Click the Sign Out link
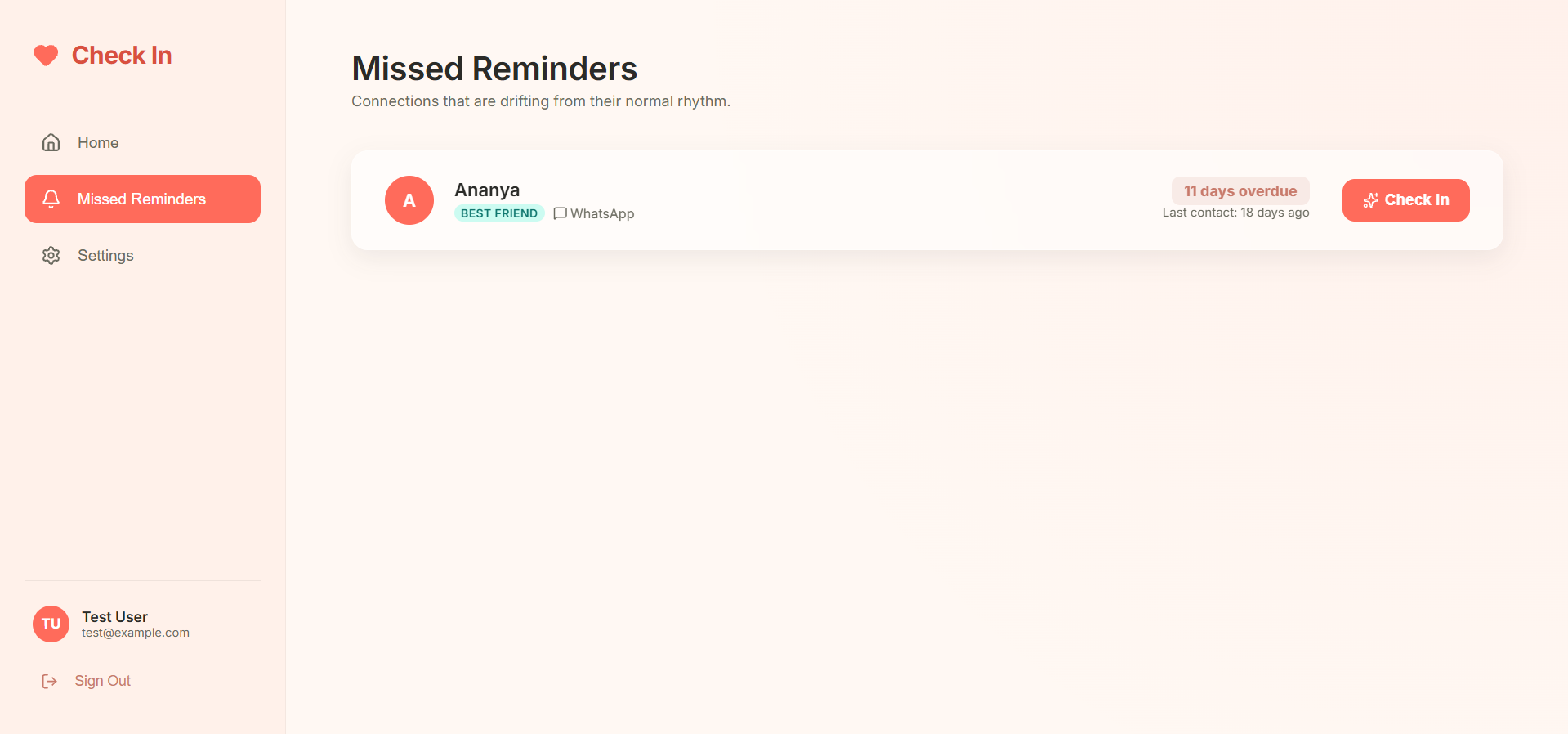This screenshot has height=734, width=1568. tap(102, 681)
